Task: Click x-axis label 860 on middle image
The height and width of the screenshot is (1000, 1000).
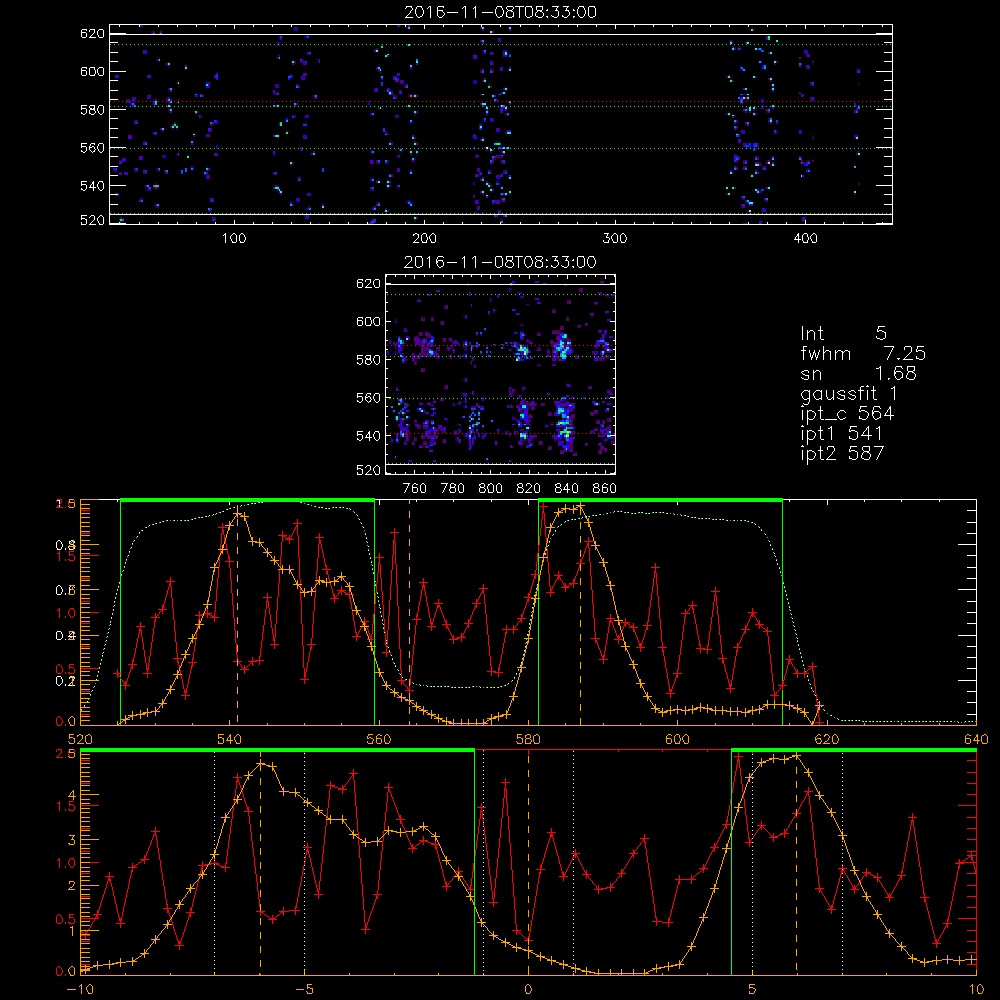Action: coord(605,489)
